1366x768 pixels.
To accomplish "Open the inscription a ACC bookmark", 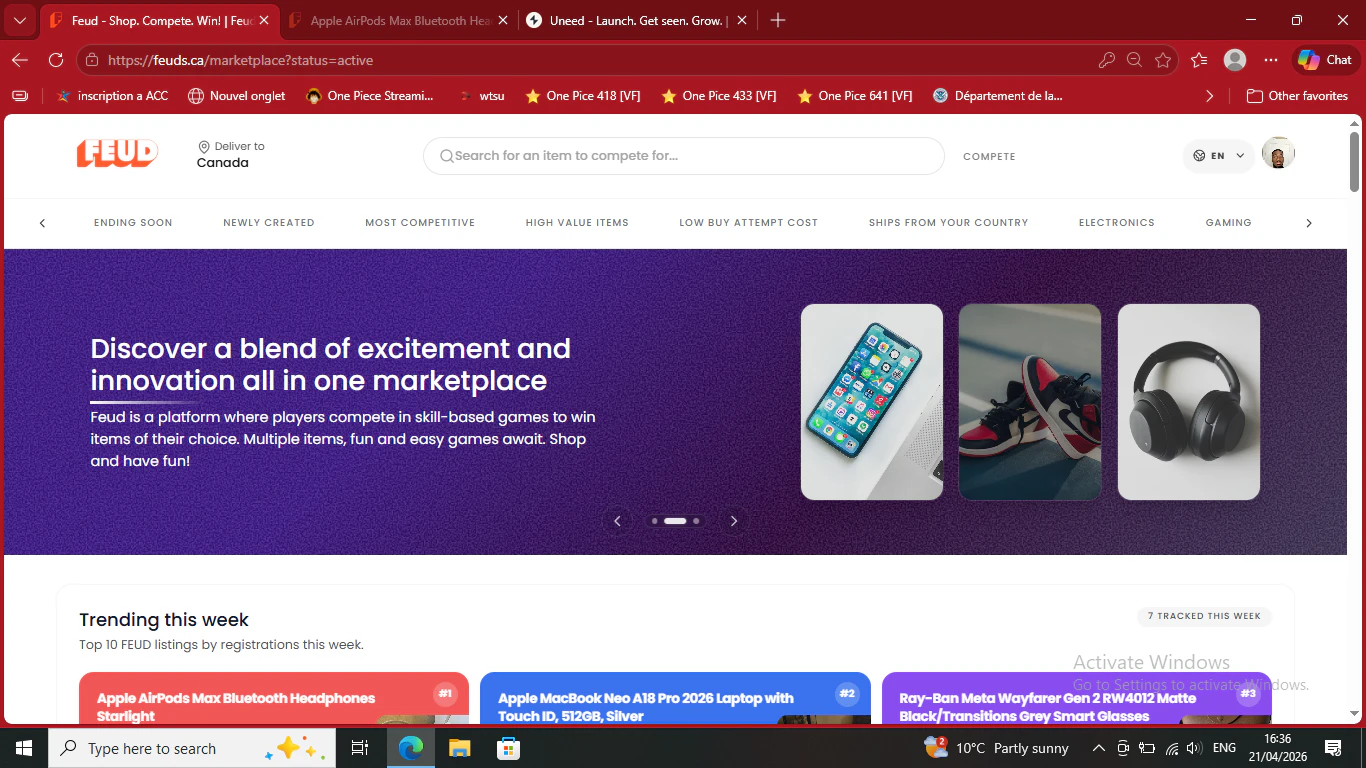I will [112, 96].
